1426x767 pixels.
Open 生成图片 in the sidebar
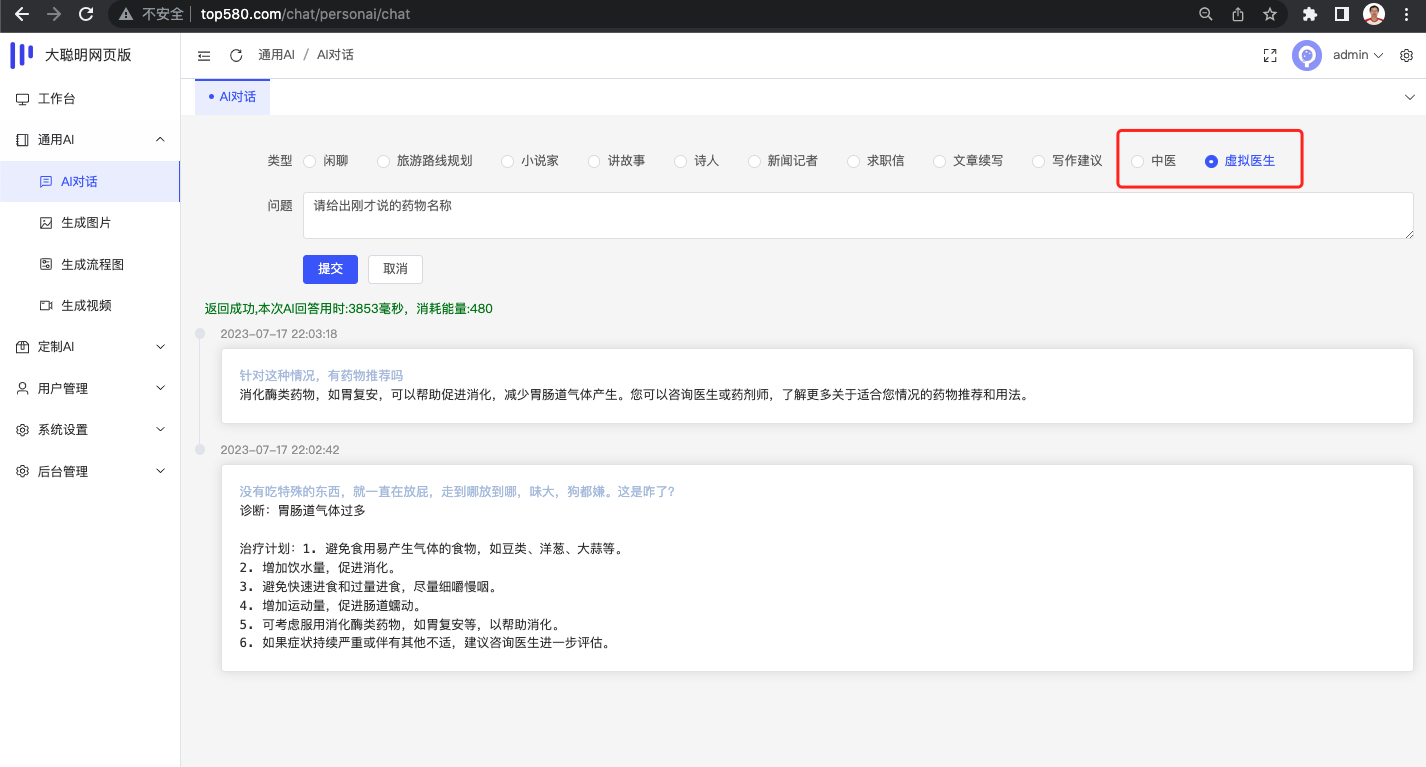(86, 223)
